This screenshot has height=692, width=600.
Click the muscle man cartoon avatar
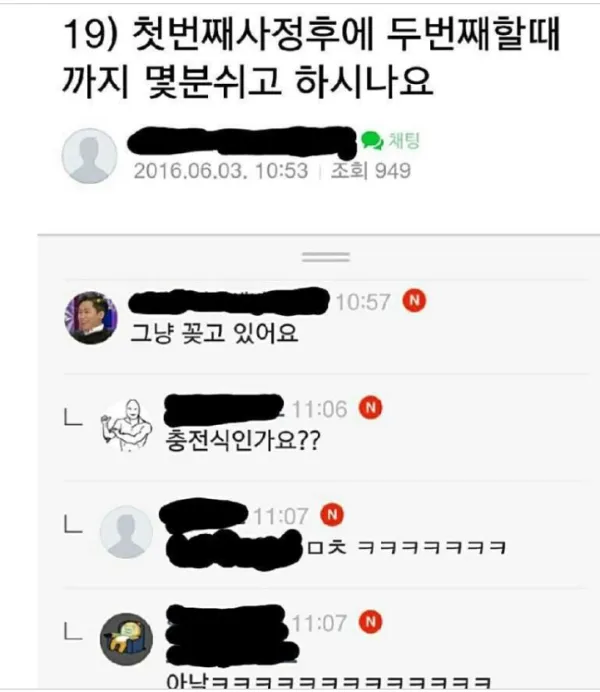point(127,425)
